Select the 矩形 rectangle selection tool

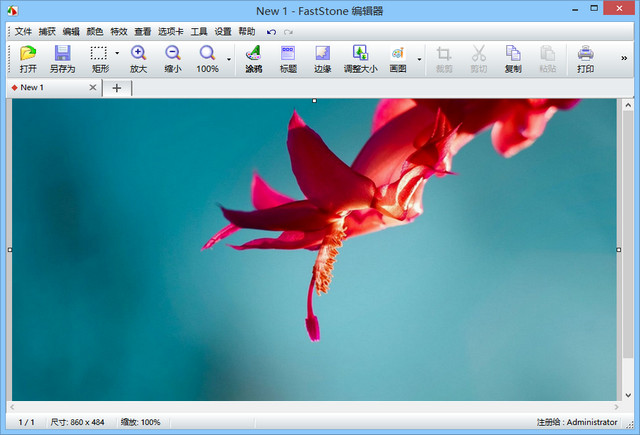click(x=99, y=59)
